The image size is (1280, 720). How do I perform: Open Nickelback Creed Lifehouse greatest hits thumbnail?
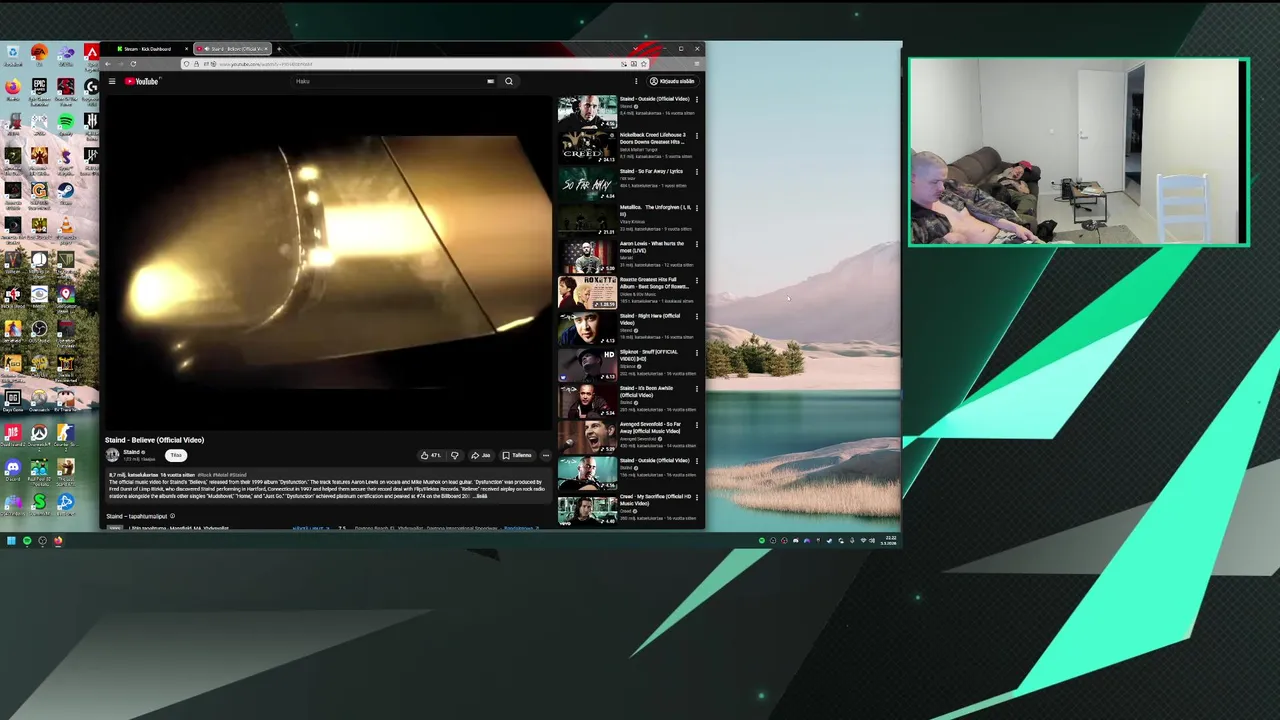coord(587,146)
